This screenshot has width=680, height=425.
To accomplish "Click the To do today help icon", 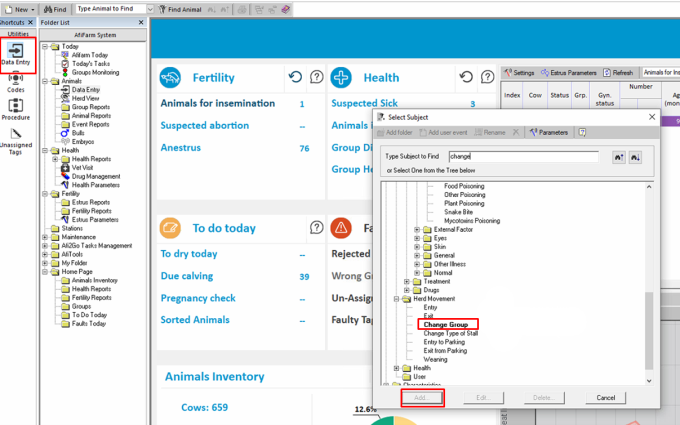I will pyautogui.click(x=317, y=227).
